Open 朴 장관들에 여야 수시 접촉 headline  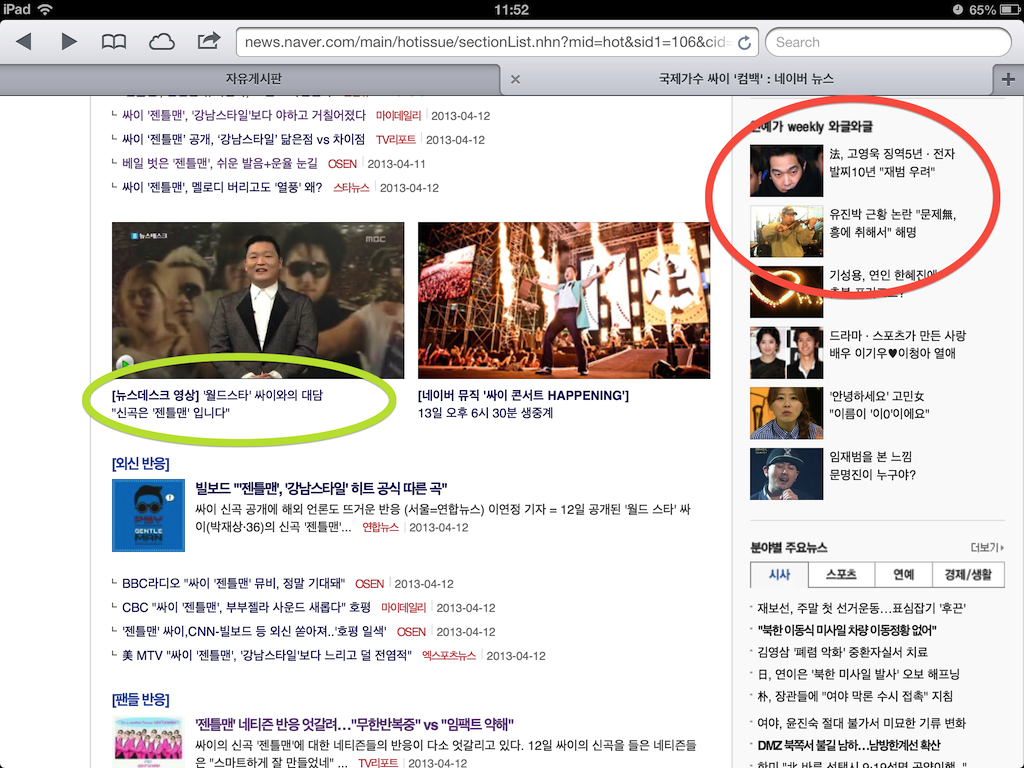[855, 696]
